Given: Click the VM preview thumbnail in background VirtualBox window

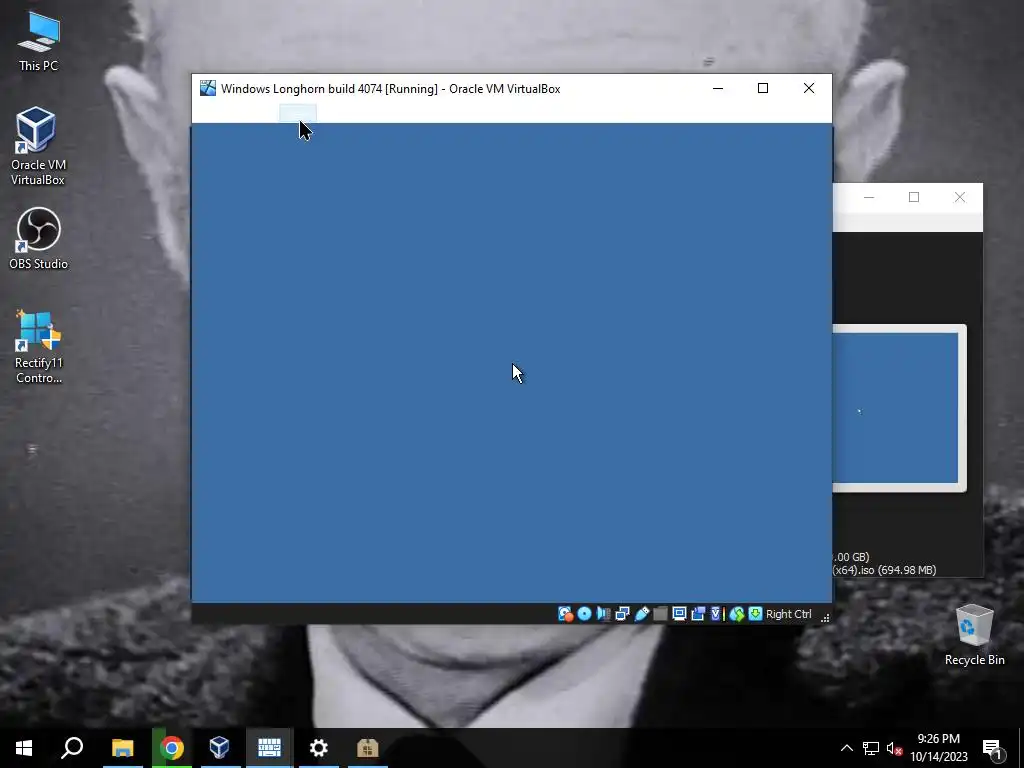Looking at the screenshot, I should (895, 408).
